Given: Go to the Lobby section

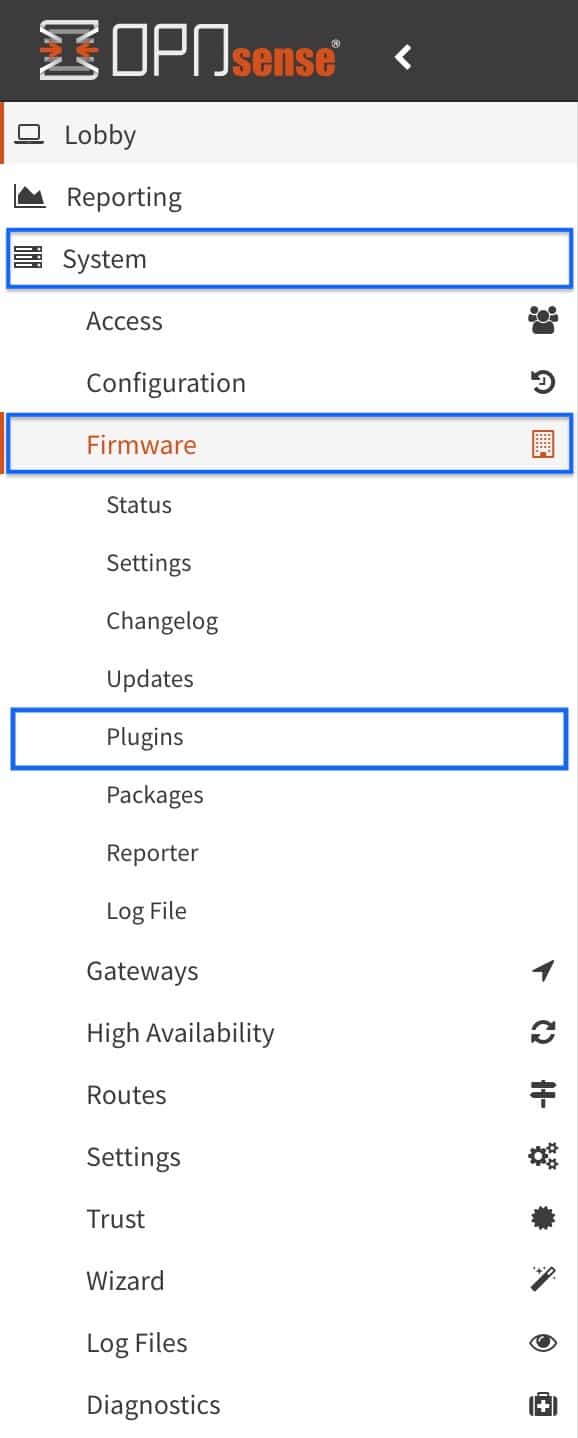Looking at the screenshot, I should tap(289, 134).
